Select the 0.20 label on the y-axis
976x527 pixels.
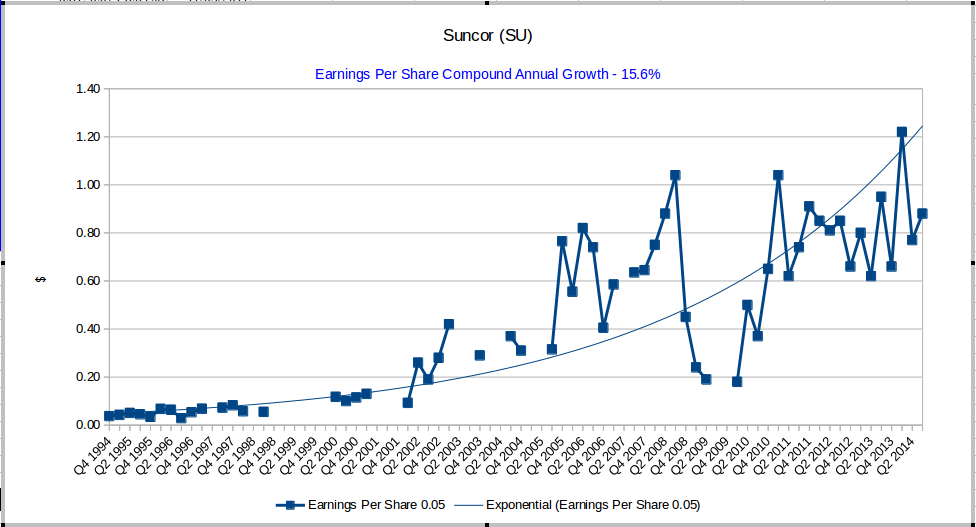tap(88, 377)
